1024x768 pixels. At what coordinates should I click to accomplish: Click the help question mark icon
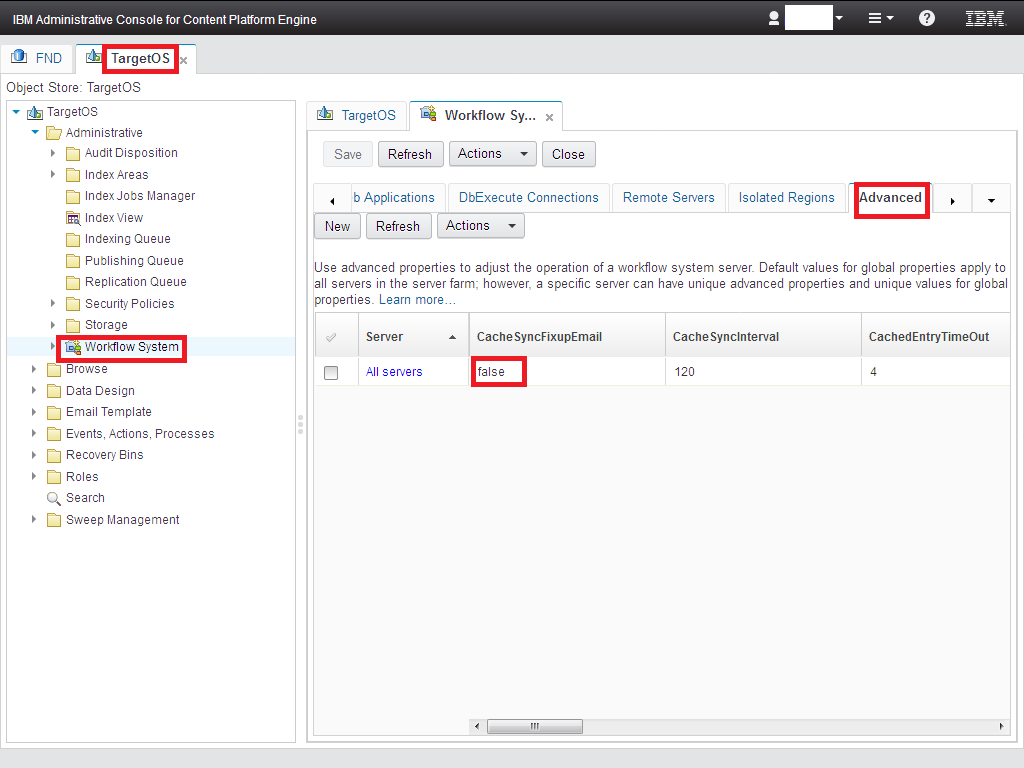(x=925, y=17)
